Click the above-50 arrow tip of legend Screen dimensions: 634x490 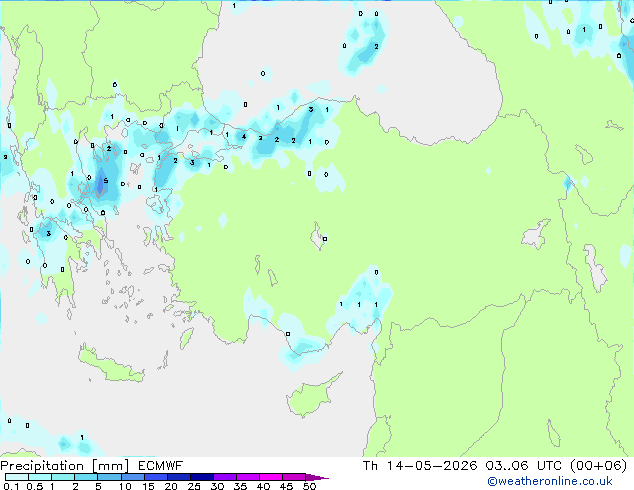317,477
